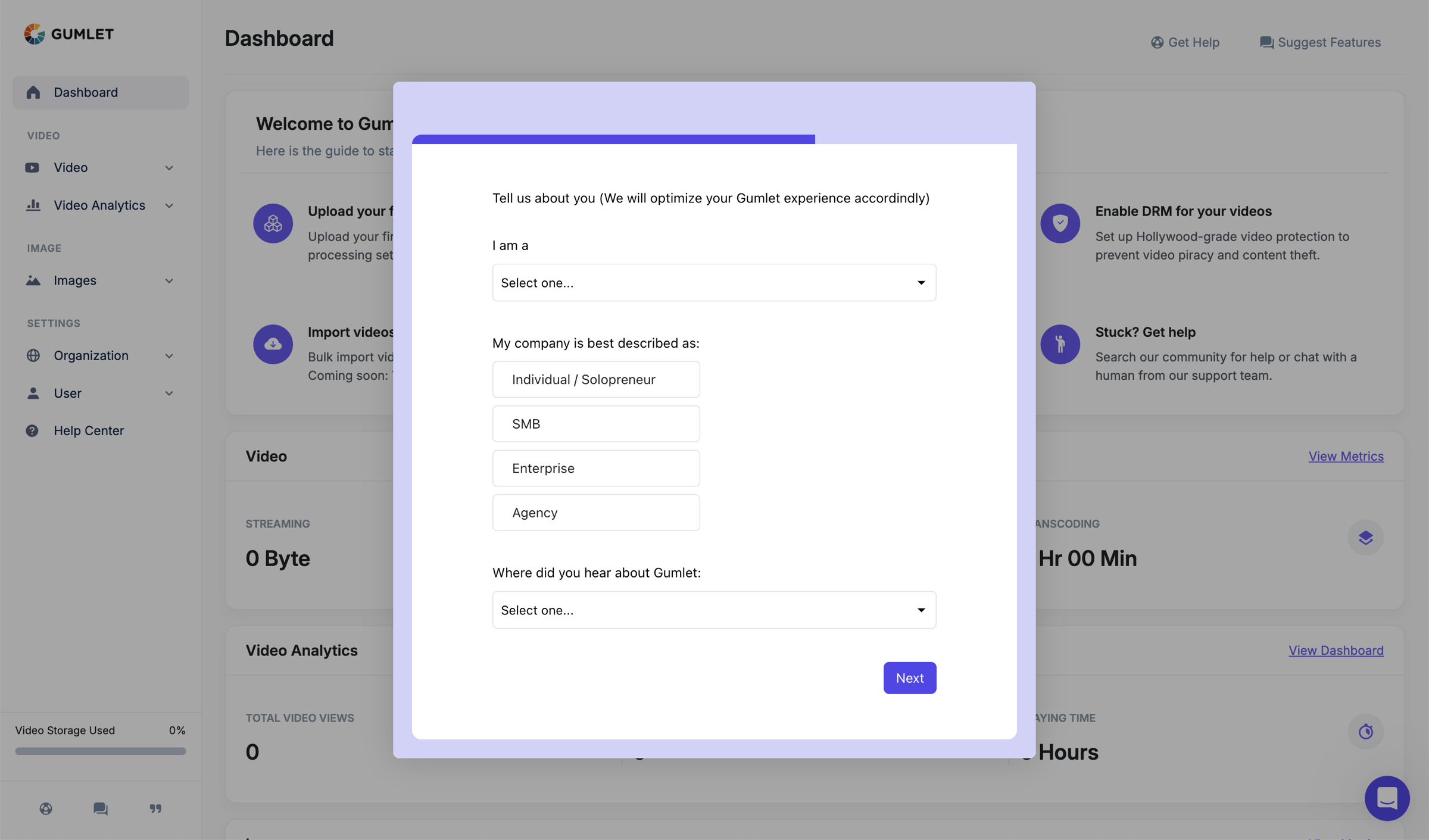Open Video menu item in sidebar
Screen dimensions: 1429x840
[x=101, y=167]
